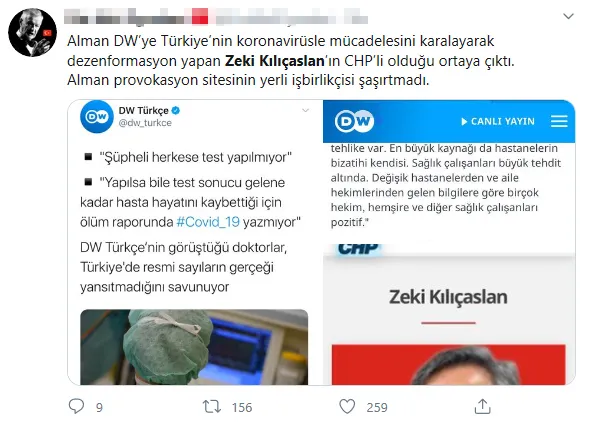The image size is (591, 422).
Task: Open the hospital worker photo thumbnail
Action: pyautogui.click(x=194, y=347)
